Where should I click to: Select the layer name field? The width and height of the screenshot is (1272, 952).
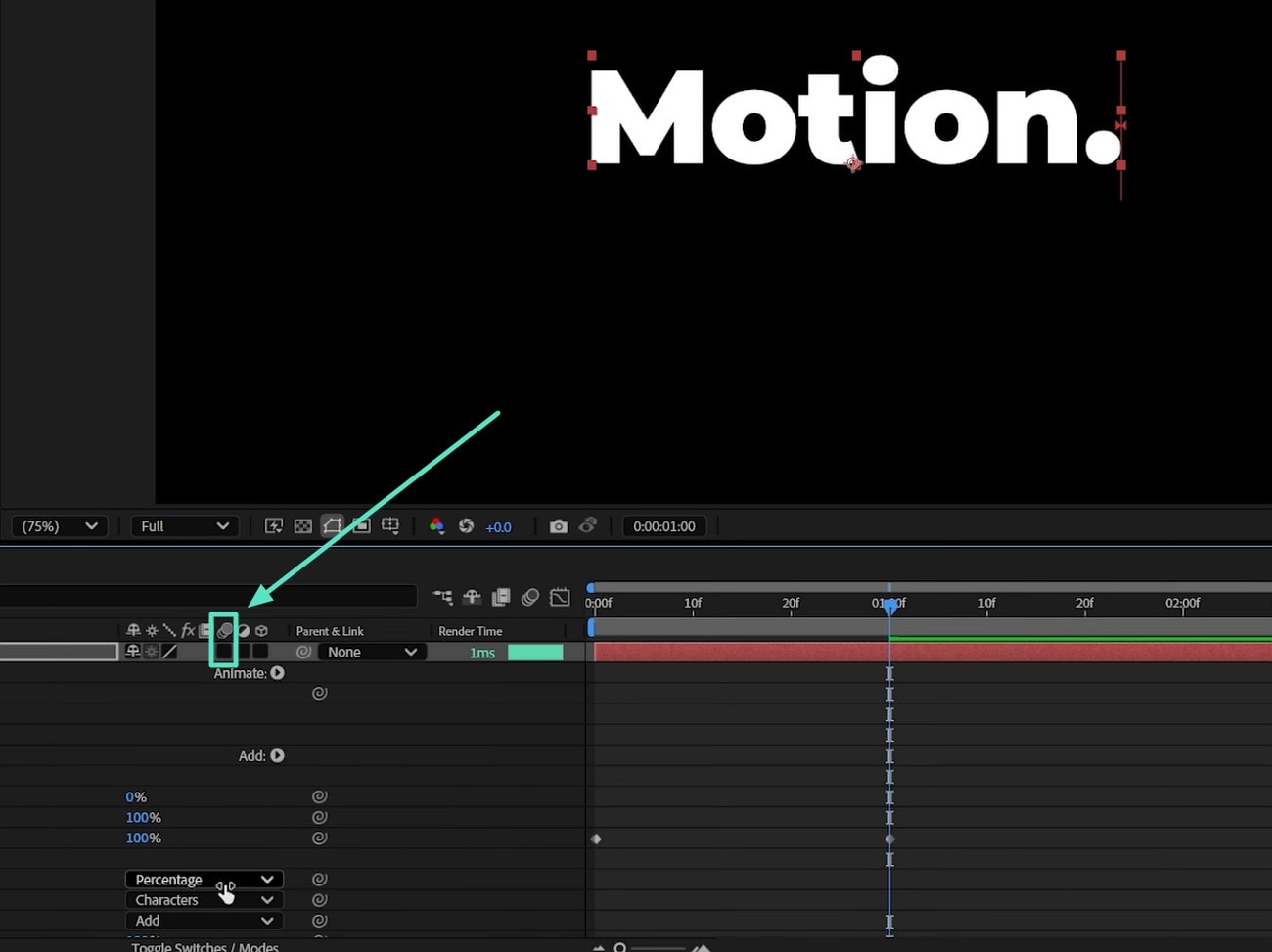click(59, 652)
